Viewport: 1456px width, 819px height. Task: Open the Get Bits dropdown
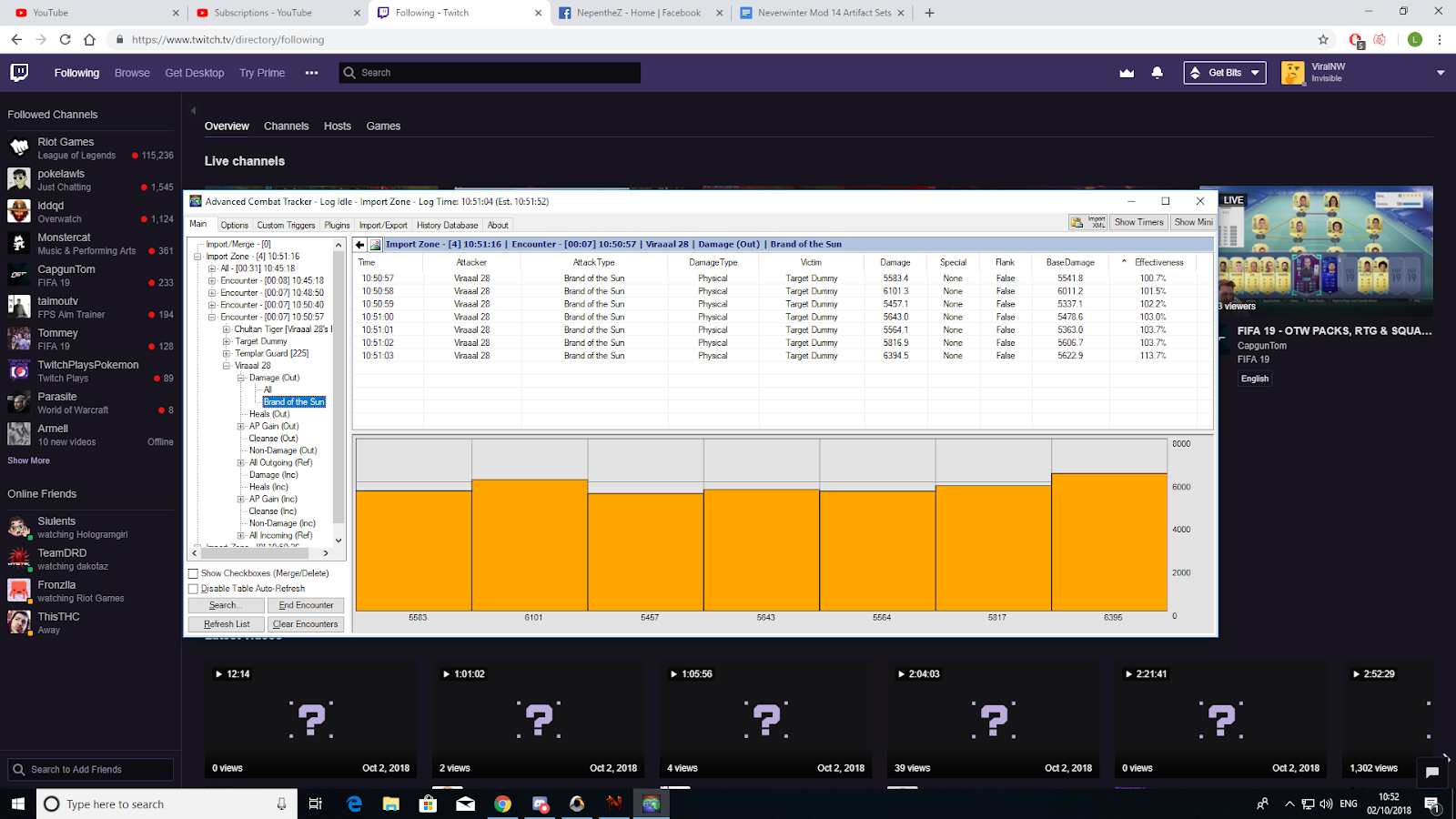click(1225, 73)
